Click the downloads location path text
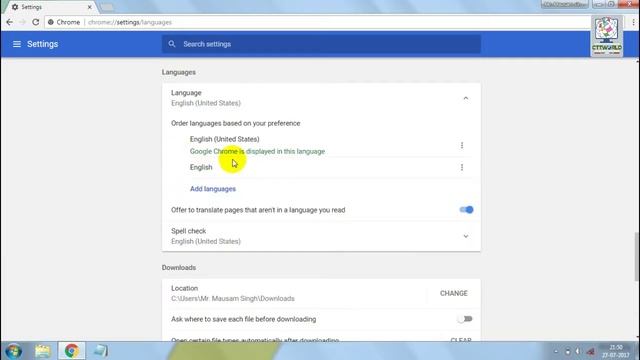This screenshot has height=360, width=640. (x=233, y=299)
